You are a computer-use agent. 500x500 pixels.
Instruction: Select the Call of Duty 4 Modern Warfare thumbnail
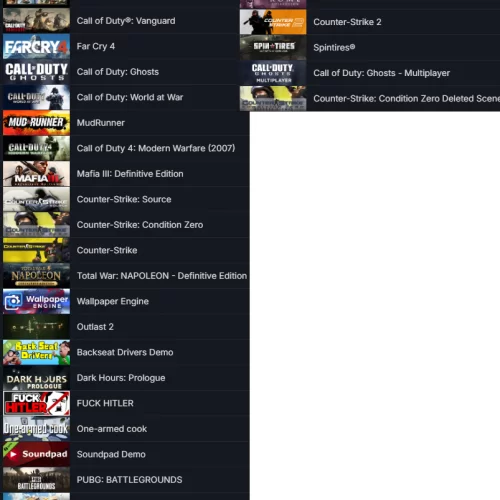coord(36,148)
